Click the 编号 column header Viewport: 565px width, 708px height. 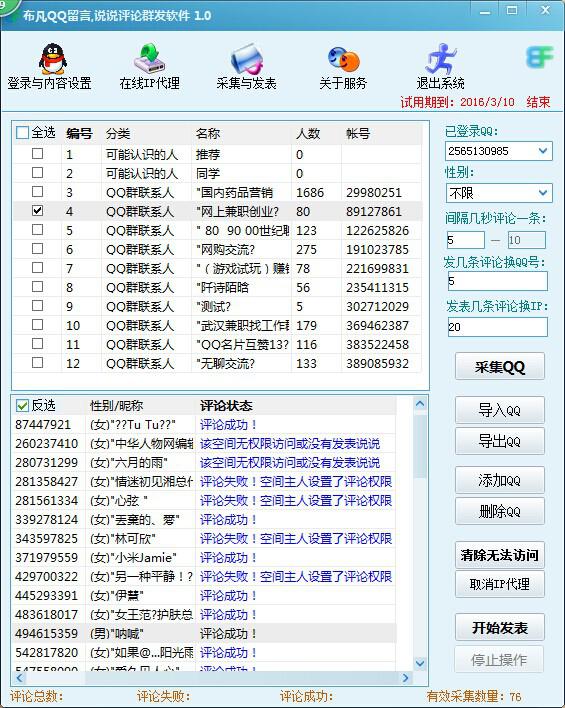coord(79,133)
